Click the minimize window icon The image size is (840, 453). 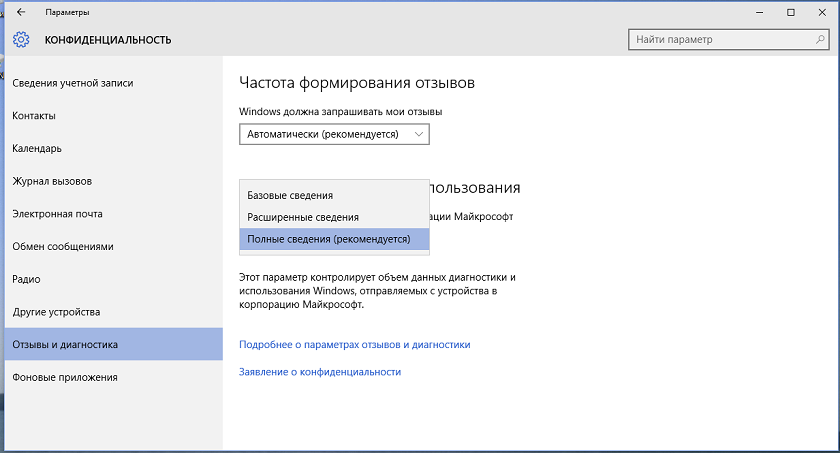point(760,12)
